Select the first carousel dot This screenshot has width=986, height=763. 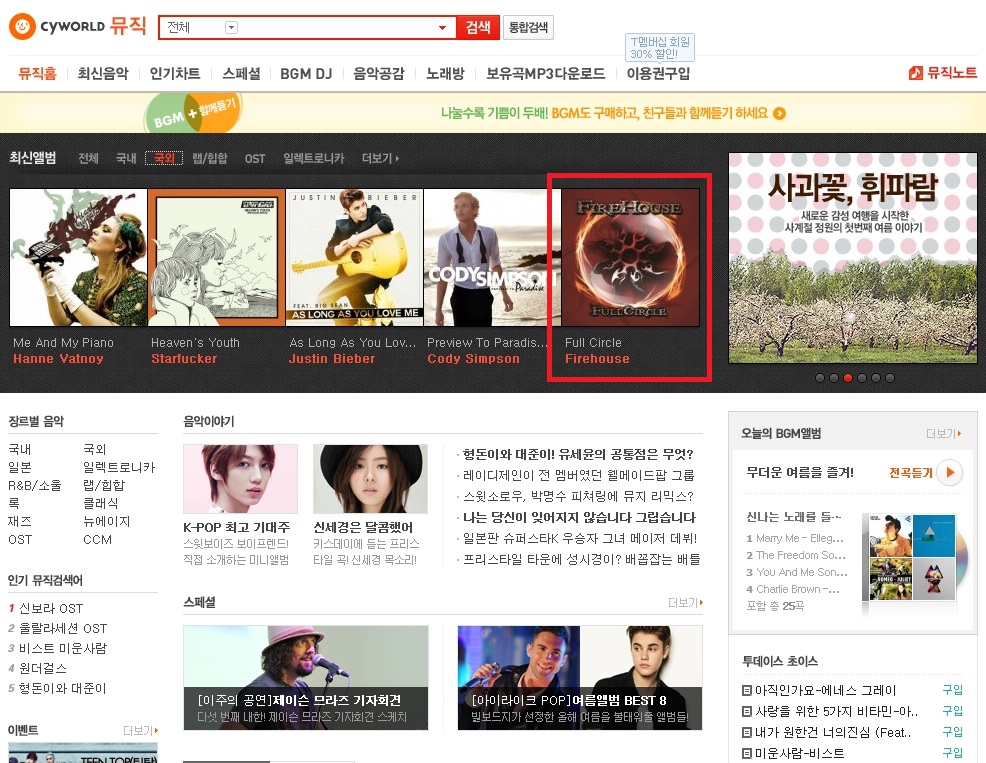pyautogui.click(x=819, y=378)
